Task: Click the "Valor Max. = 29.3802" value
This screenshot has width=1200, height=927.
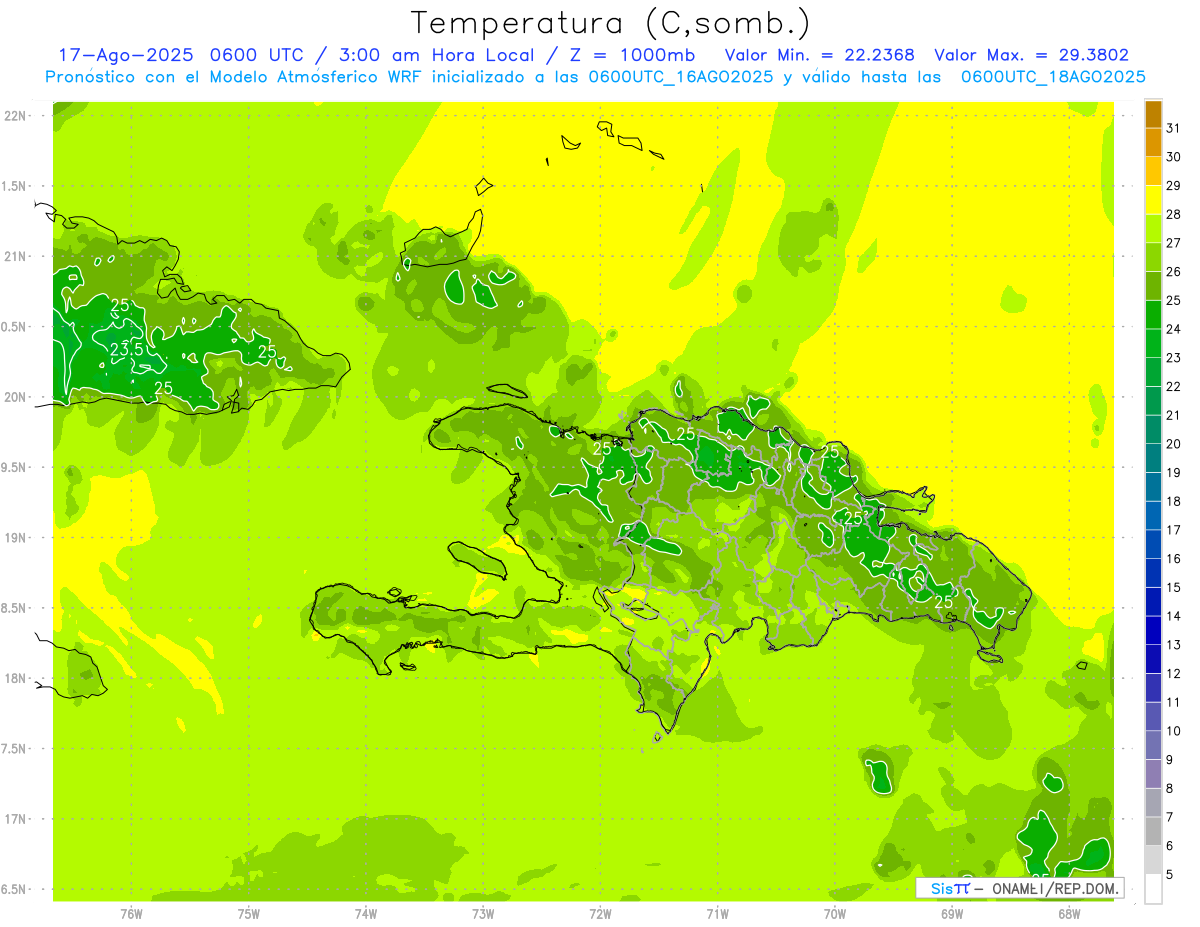Action: click(x=1031, y=55)
